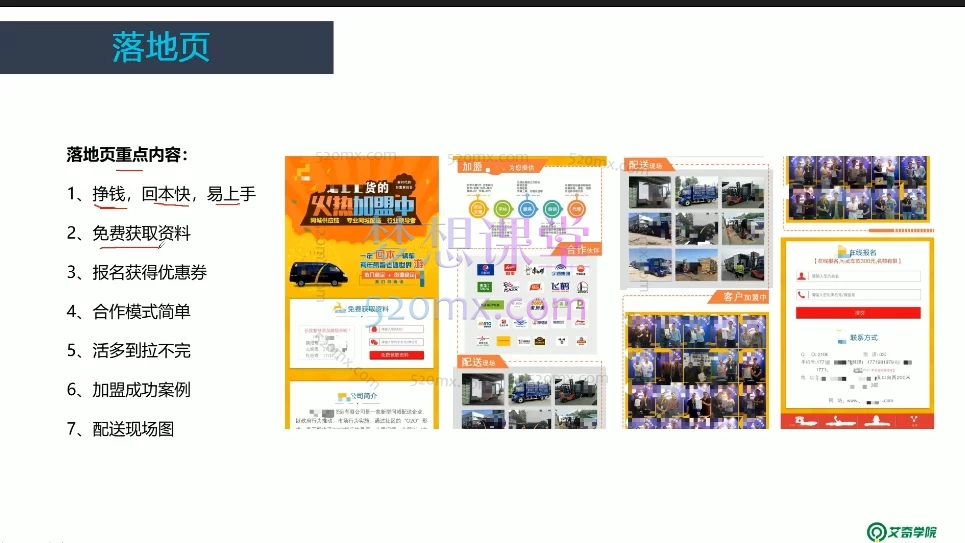Select the 落地页 title header

tap(160, 47)
